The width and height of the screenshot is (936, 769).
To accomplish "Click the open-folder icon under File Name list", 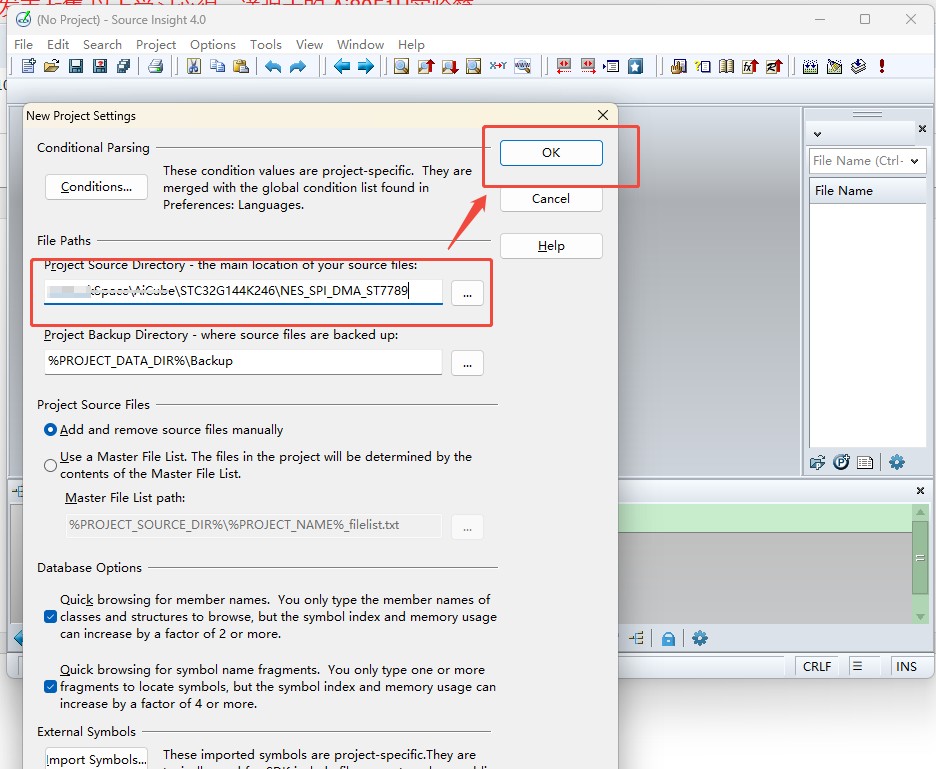I will coord(818,462).
